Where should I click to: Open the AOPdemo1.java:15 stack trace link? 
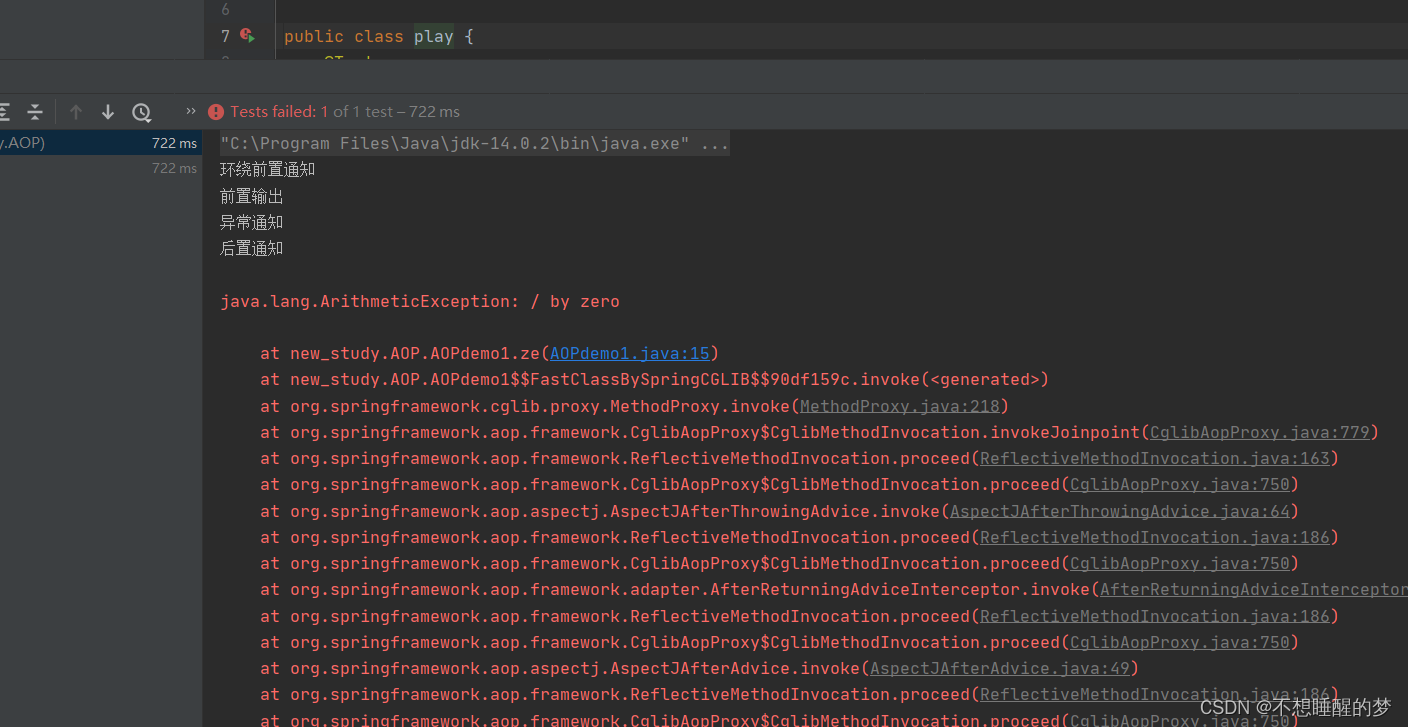pyautogui.click(x=629, y=353)
